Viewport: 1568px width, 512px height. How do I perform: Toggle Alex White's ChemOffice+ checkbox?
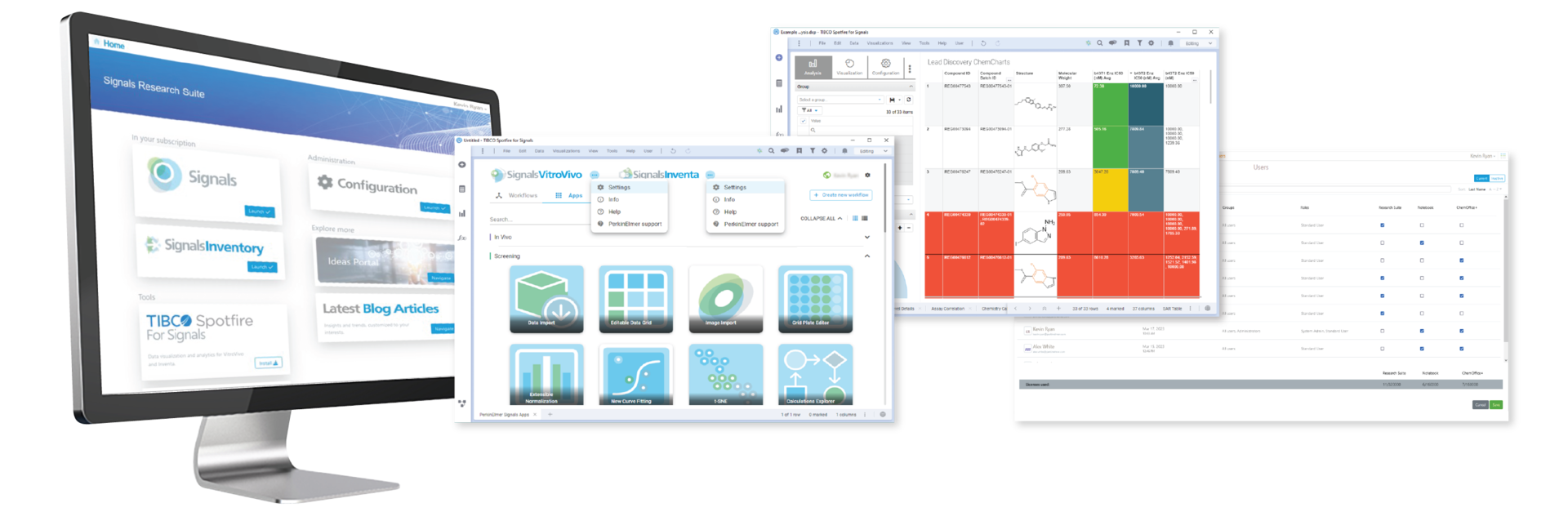click(1462, 349)
